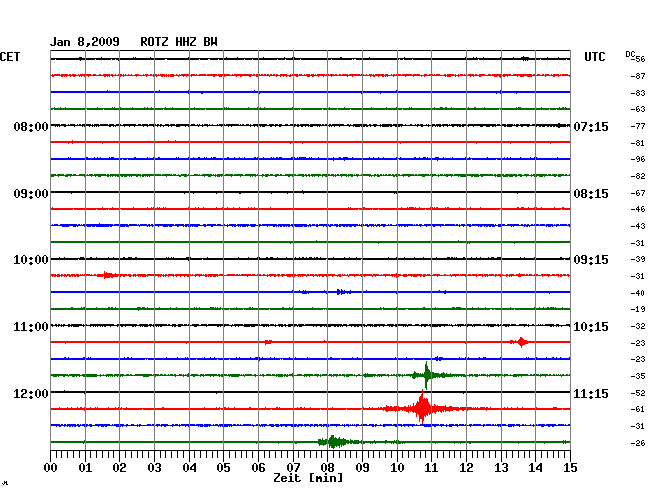Screen dimensions: 650x494
Task: Click the "10:15" UTC time label
Action: pos(591,327)
